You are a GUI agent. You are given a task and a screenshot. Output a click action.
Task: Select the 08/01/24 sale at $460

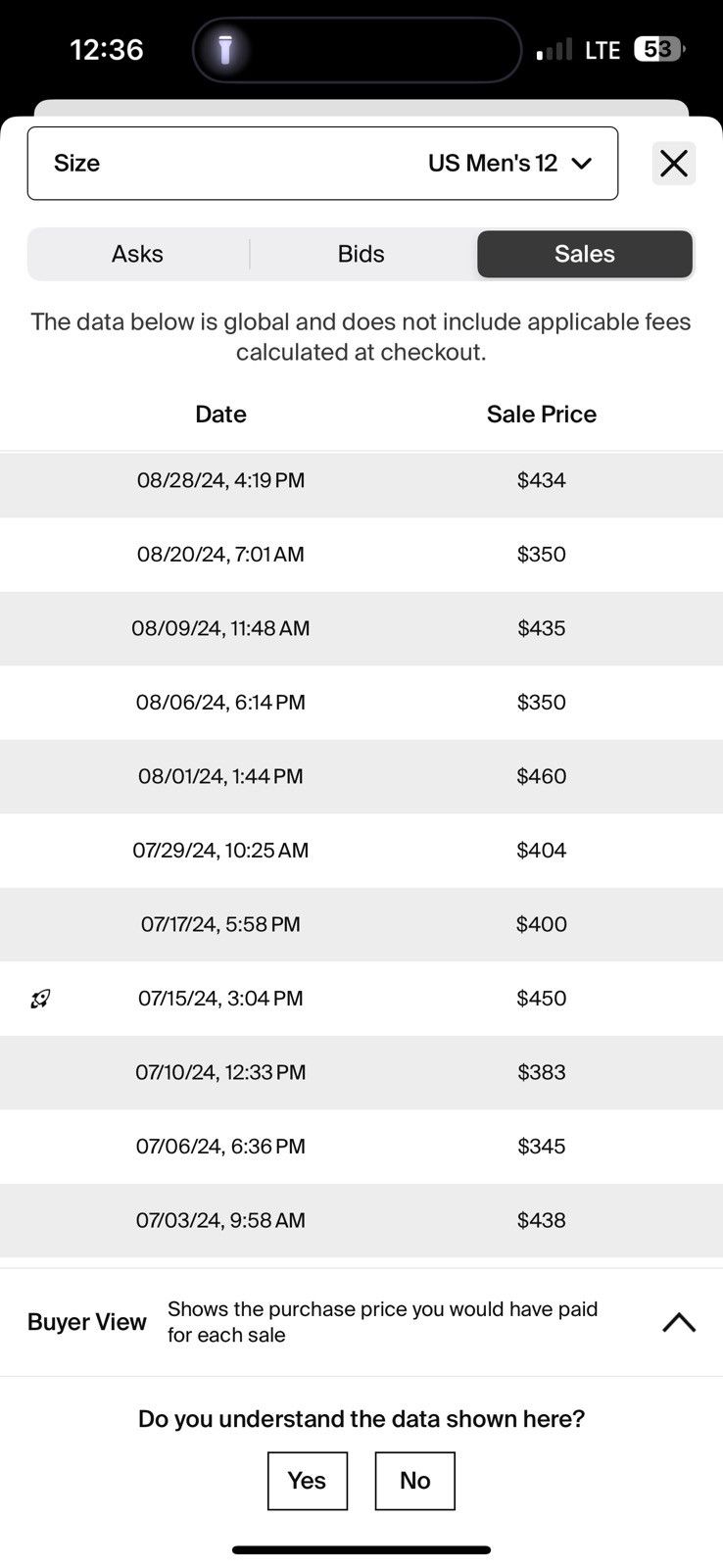[x=361, y=776]
